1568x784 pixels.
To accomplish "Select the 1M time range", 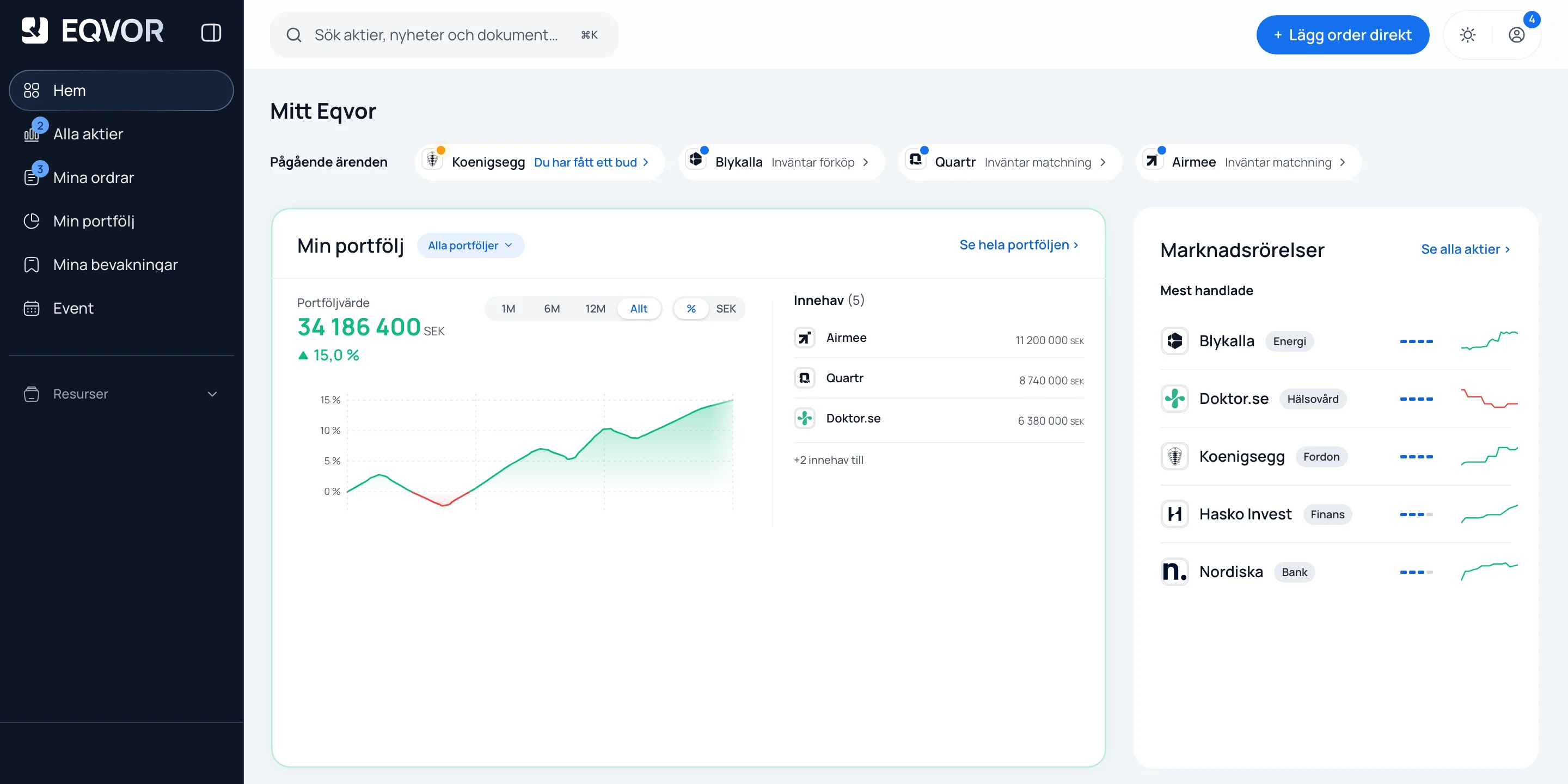I will point(509,309).
